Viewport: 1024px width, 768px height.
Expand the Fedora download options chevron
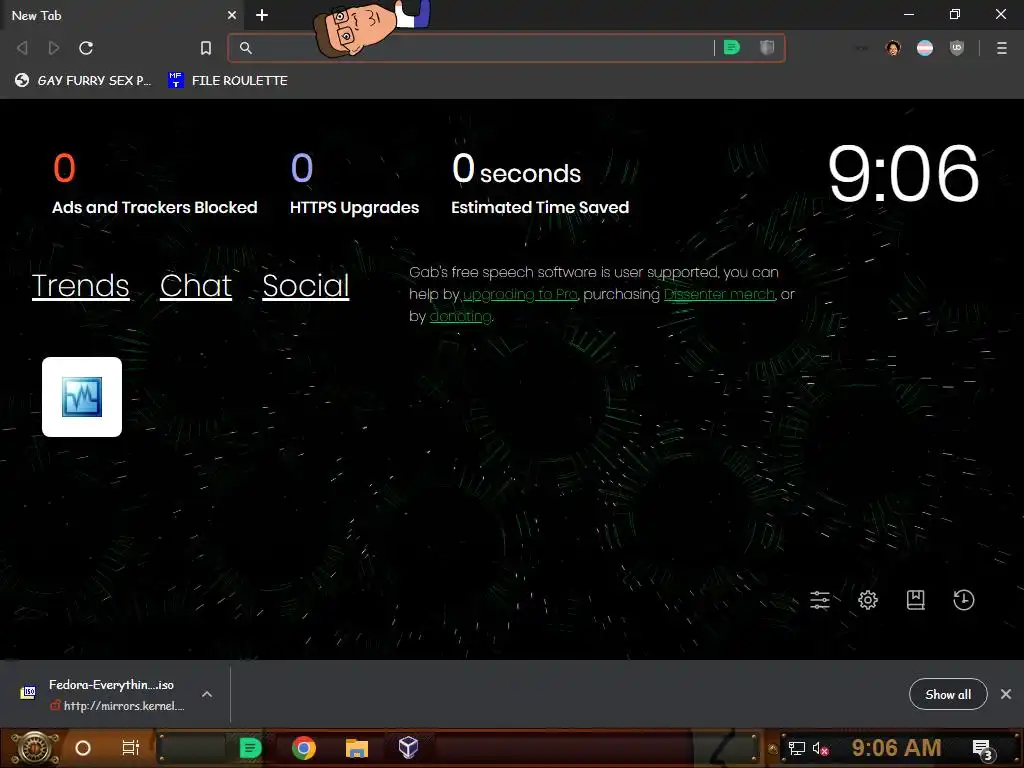coord(207,694)
